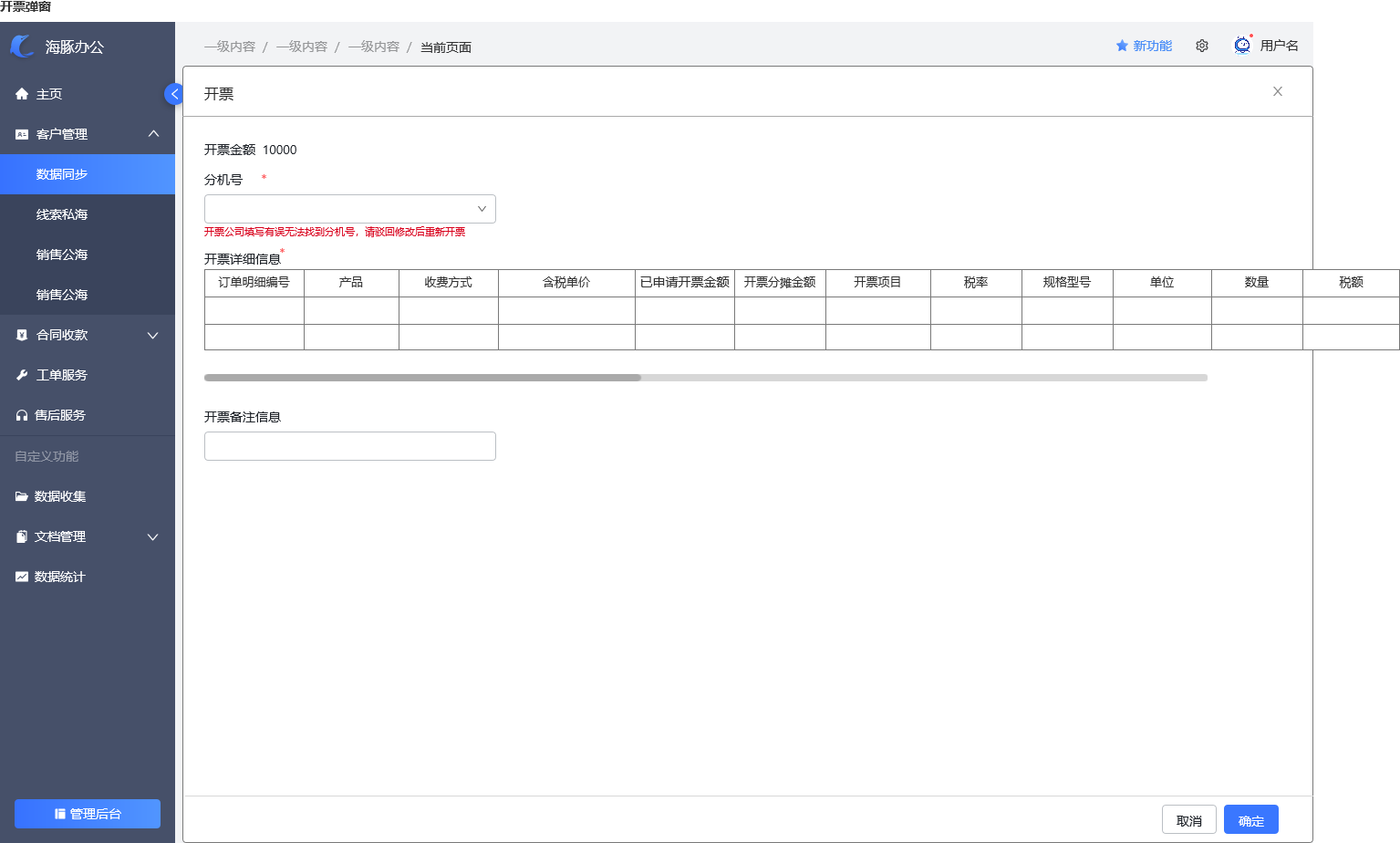The image size is (1400, 843).
Task: Click the 税额 column header
Action: tap(1351, 283)
